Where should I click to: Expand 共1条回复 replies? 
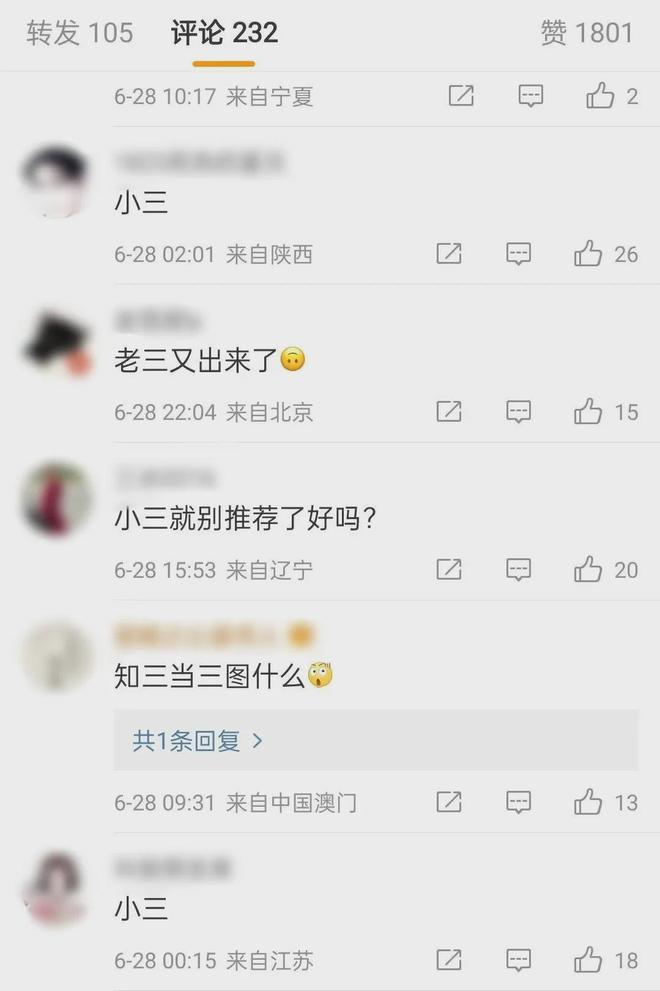197,740
